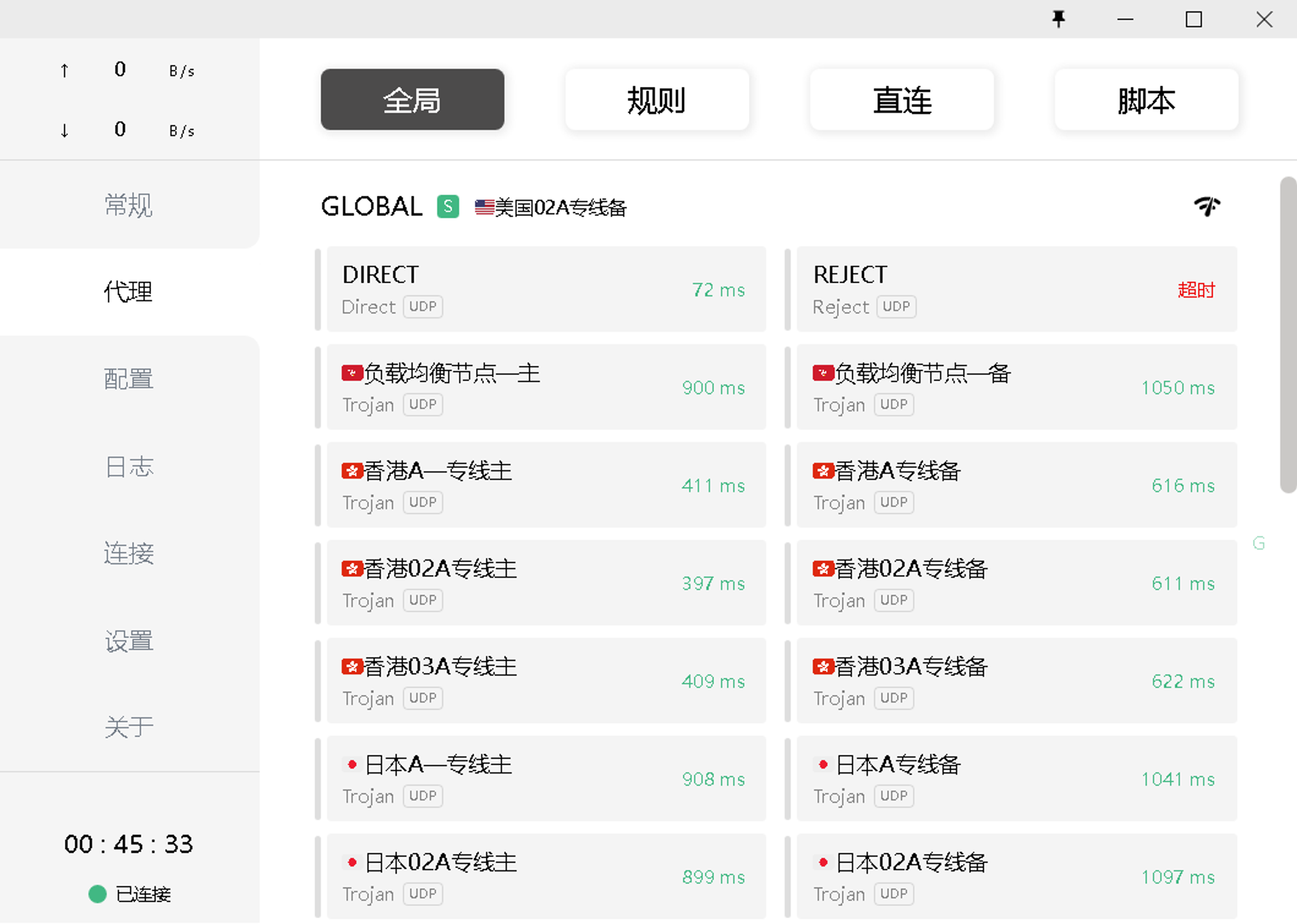This screenshot has width=1297, height=924.
Task: Collapse the GLOBAL proxy group header
Action: pyautogui.click(x=372, y=207)
